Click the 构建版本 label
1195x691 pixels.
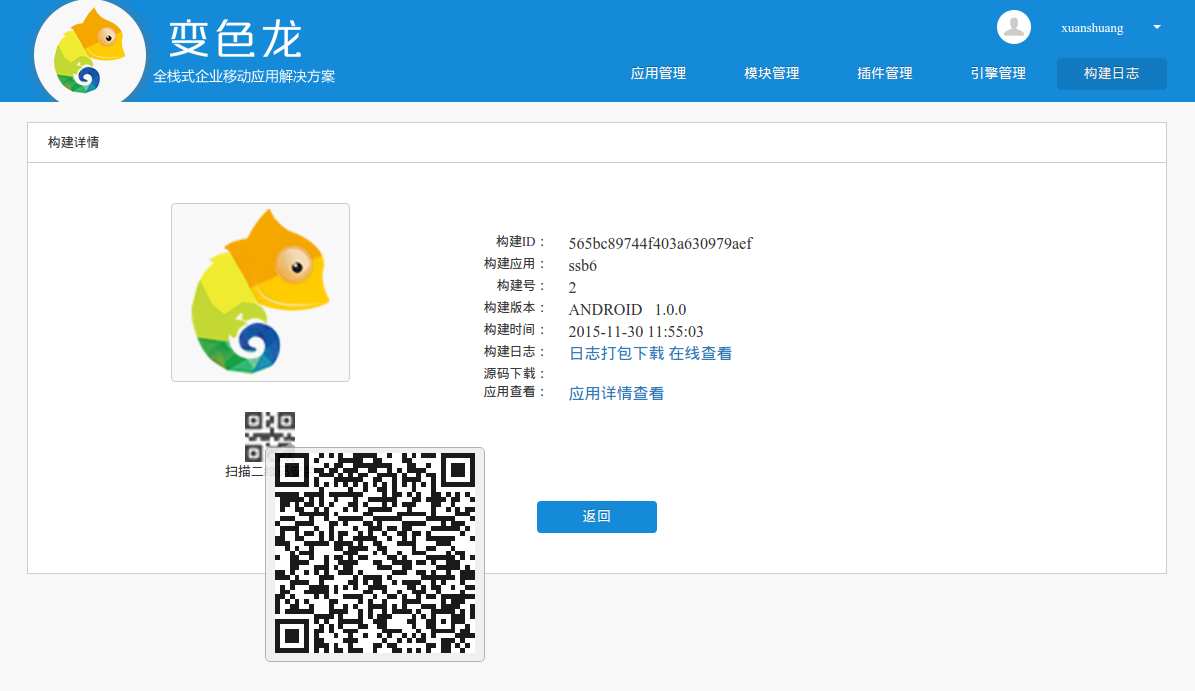point(514,307)
